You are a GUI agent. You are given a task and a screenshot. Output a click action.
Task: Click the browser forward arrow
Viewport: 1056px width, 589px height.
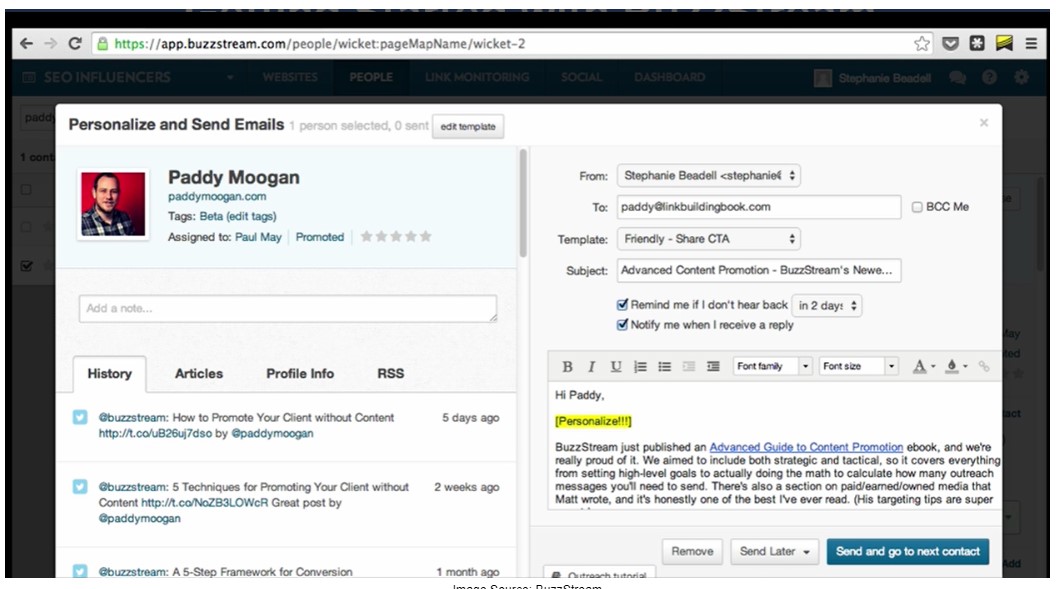tap(51, 44)
